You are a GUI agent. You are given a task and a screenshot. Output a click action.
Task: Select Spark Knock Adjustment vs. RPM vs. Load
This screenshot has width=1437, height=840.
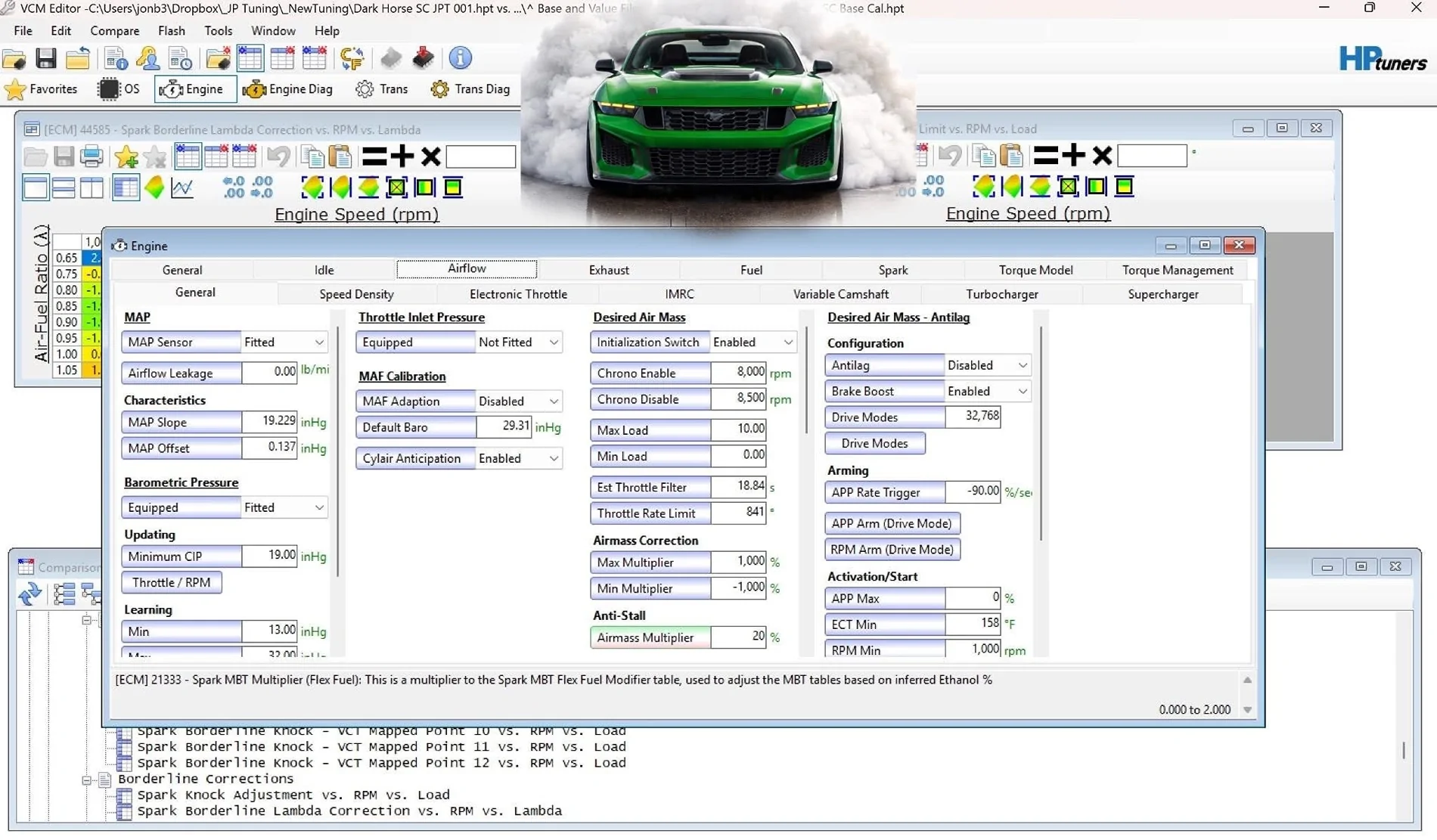pos(293,795)
